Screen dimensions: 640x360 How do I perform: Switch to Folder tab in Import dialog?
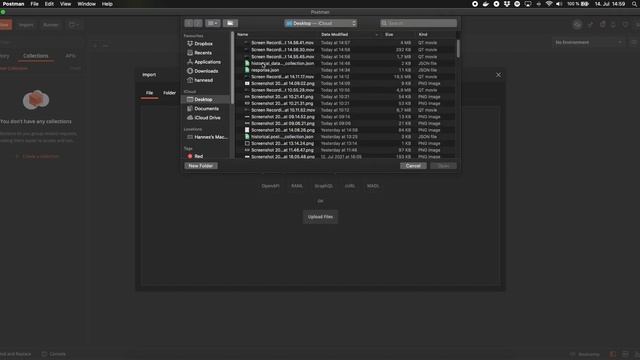[x=169, y=93]
